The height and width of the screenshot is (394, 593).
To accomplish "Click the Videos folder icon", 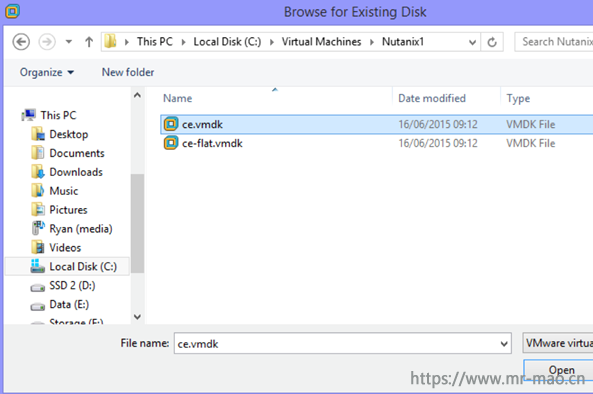I will (x=38, y=247).
